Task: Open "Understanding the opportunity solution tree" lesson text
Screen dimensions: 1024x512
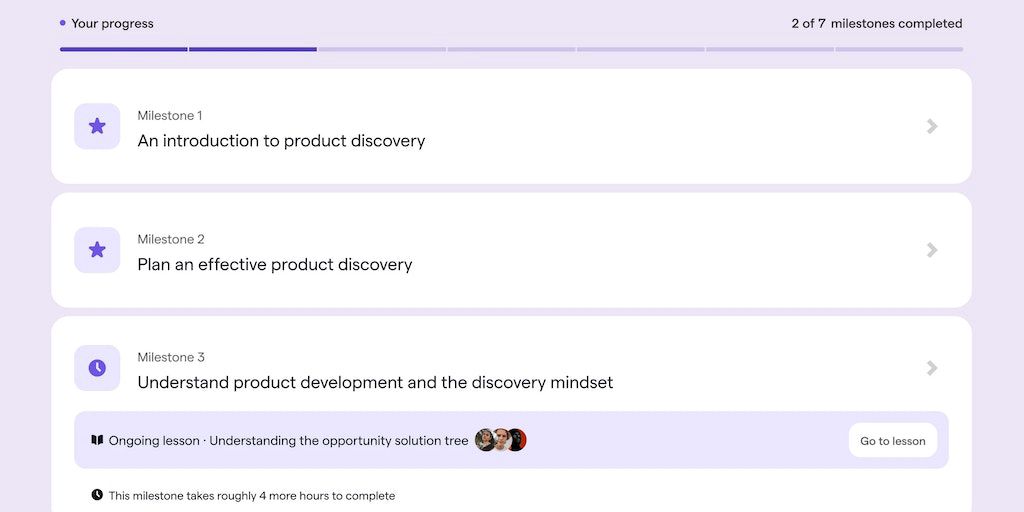Action: 338,441
